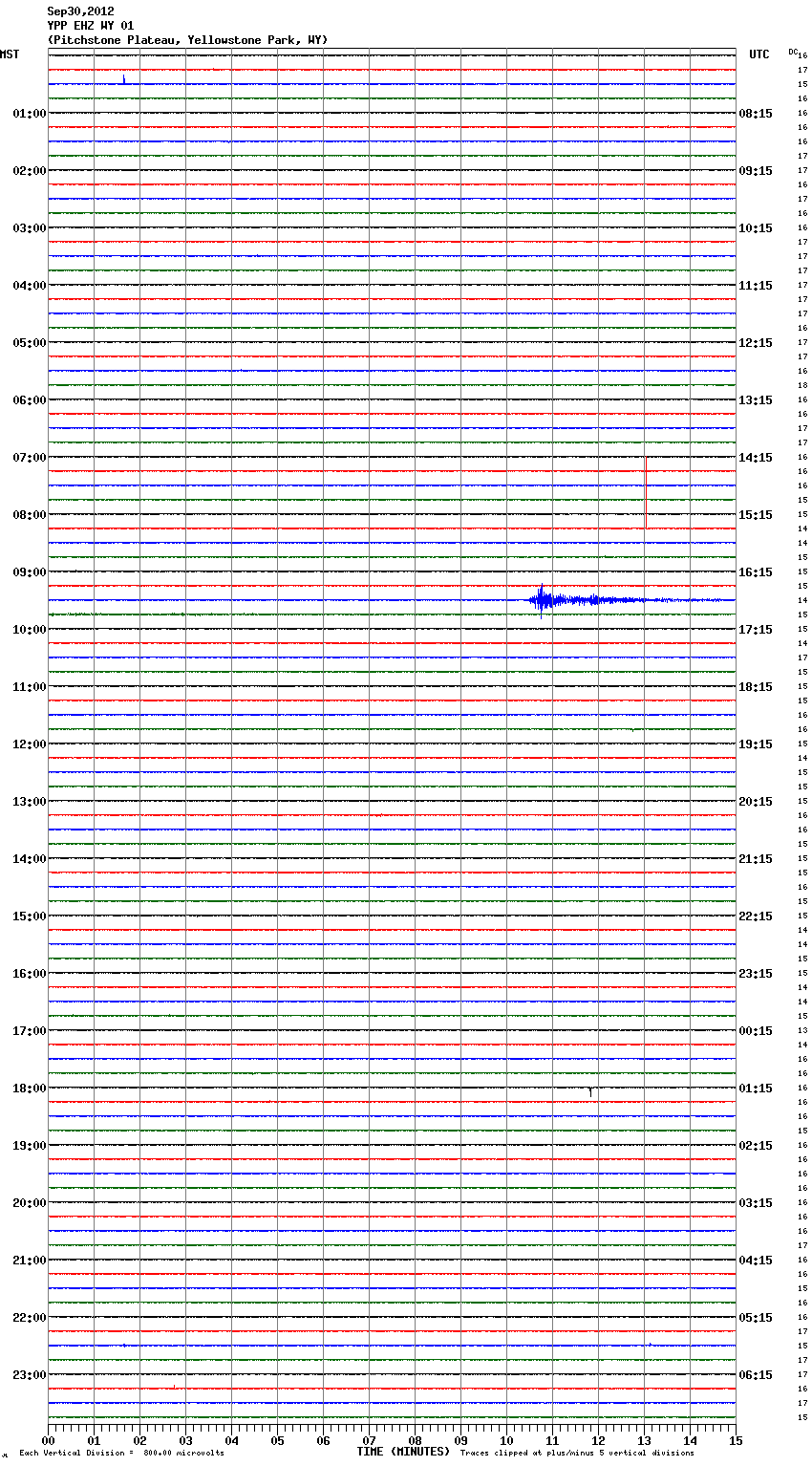Select the 04:00 MST time label

coord(30,286)
